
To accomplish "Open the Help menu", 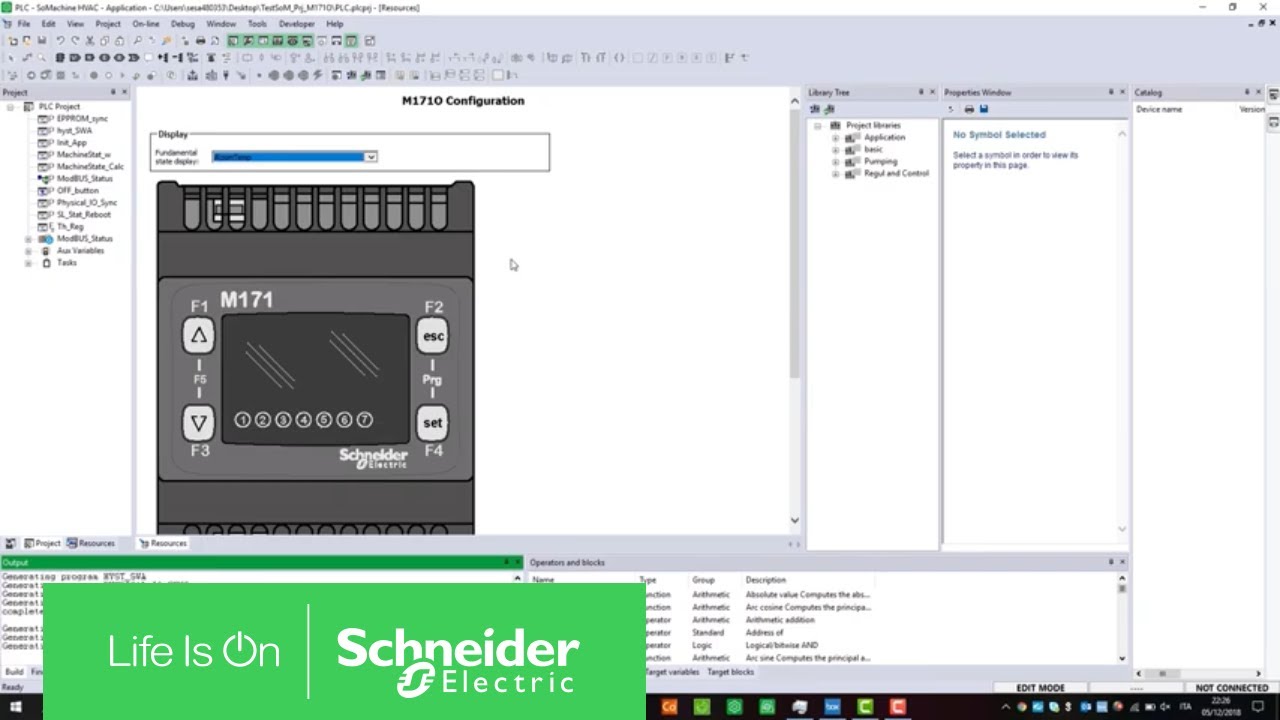I will click(335, 24).
